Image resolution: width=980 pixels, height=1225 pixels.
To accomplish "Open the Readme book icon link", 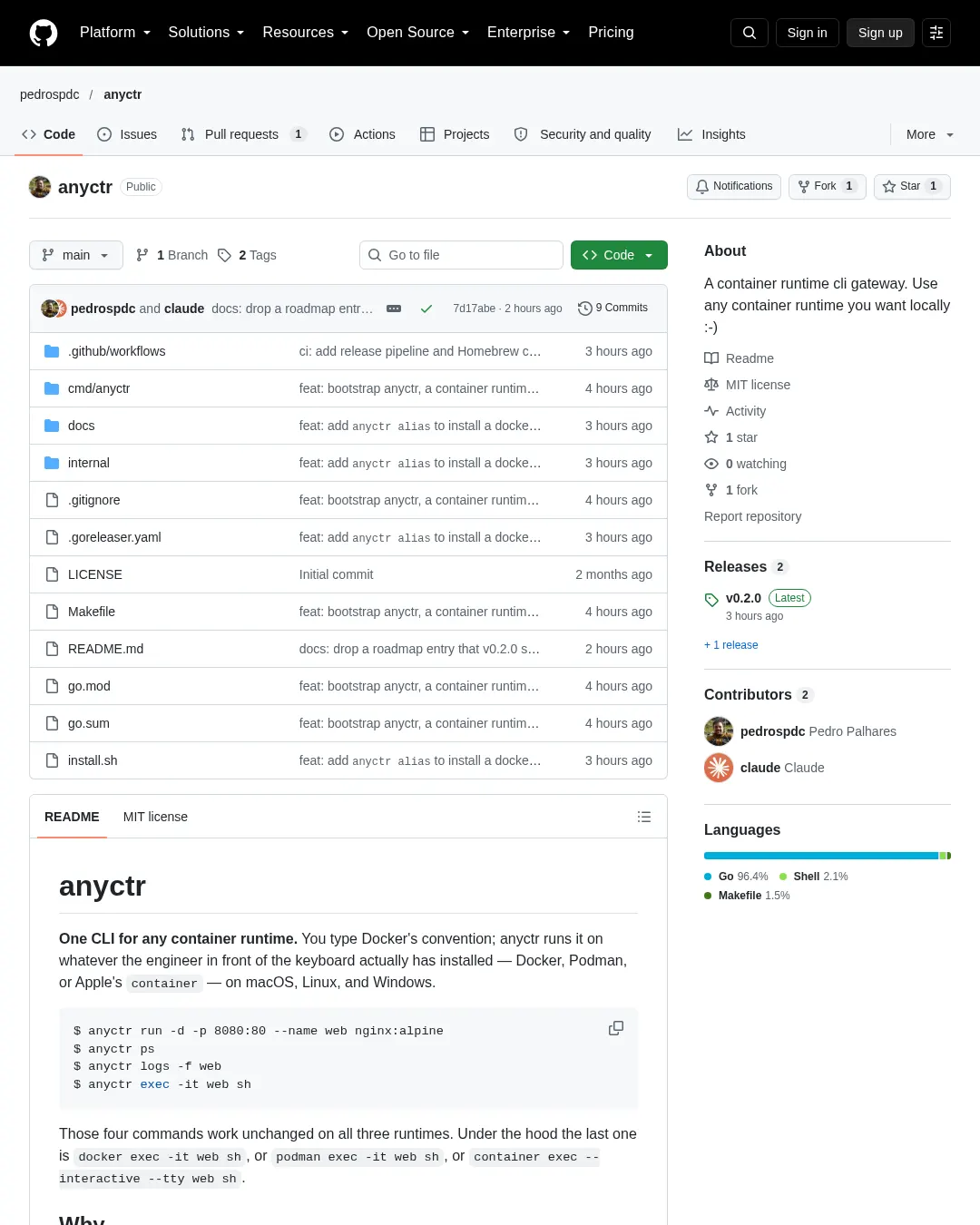I will tap(739, 358).
